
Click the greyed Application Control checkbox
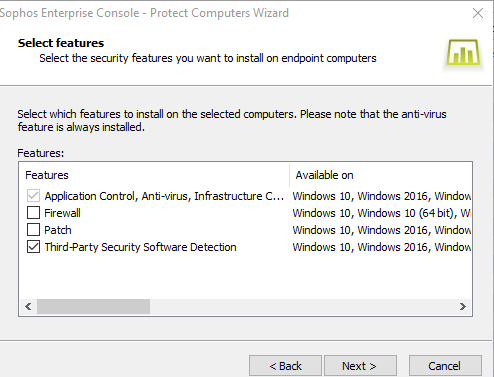pos(33,196)
